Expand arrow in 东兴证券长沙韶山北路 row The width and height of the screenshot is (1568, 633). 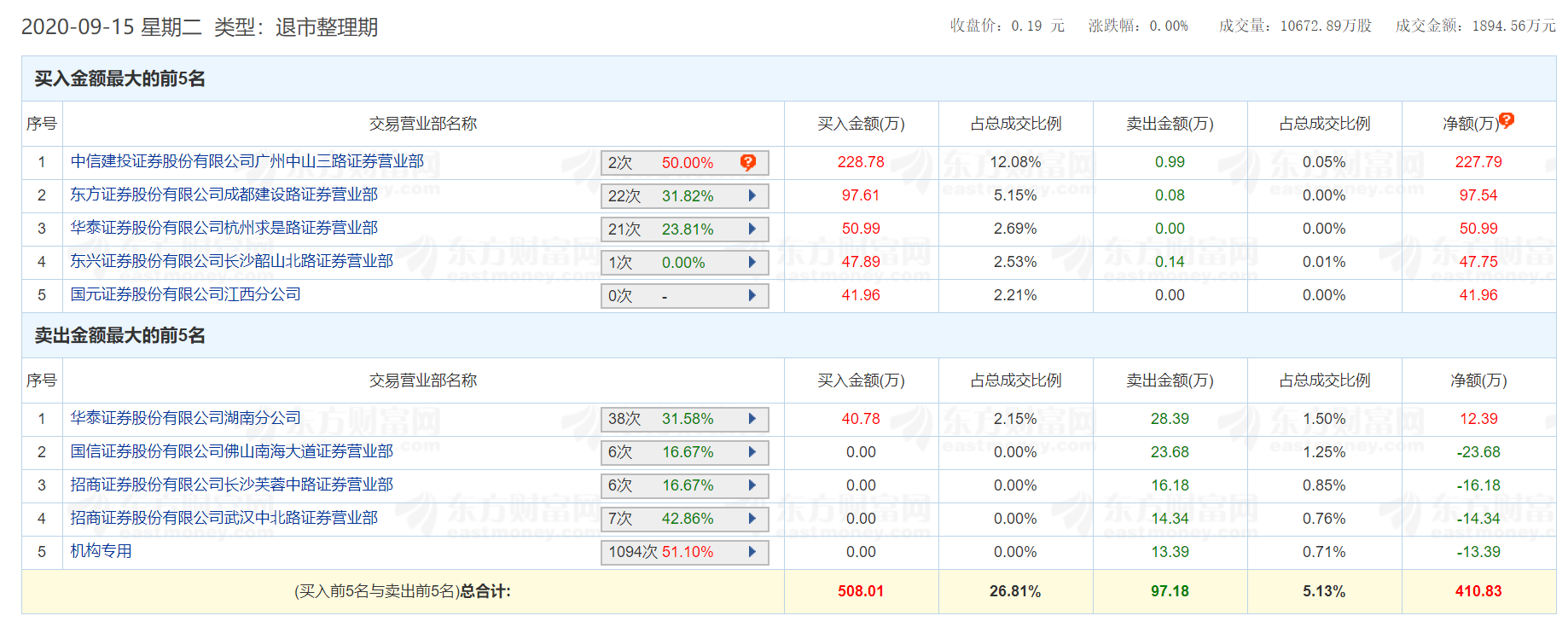752,262
